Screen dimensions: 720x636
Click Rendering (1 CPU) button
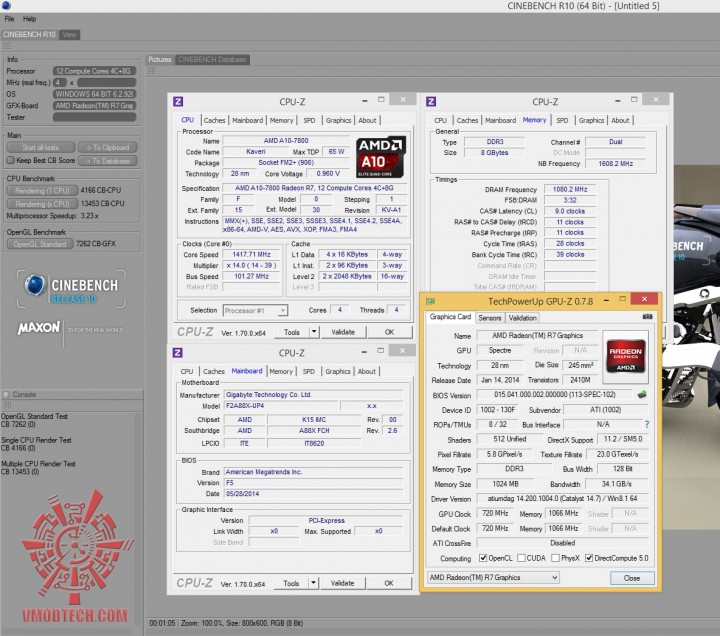pyautogui.click(x=42, y=191)
